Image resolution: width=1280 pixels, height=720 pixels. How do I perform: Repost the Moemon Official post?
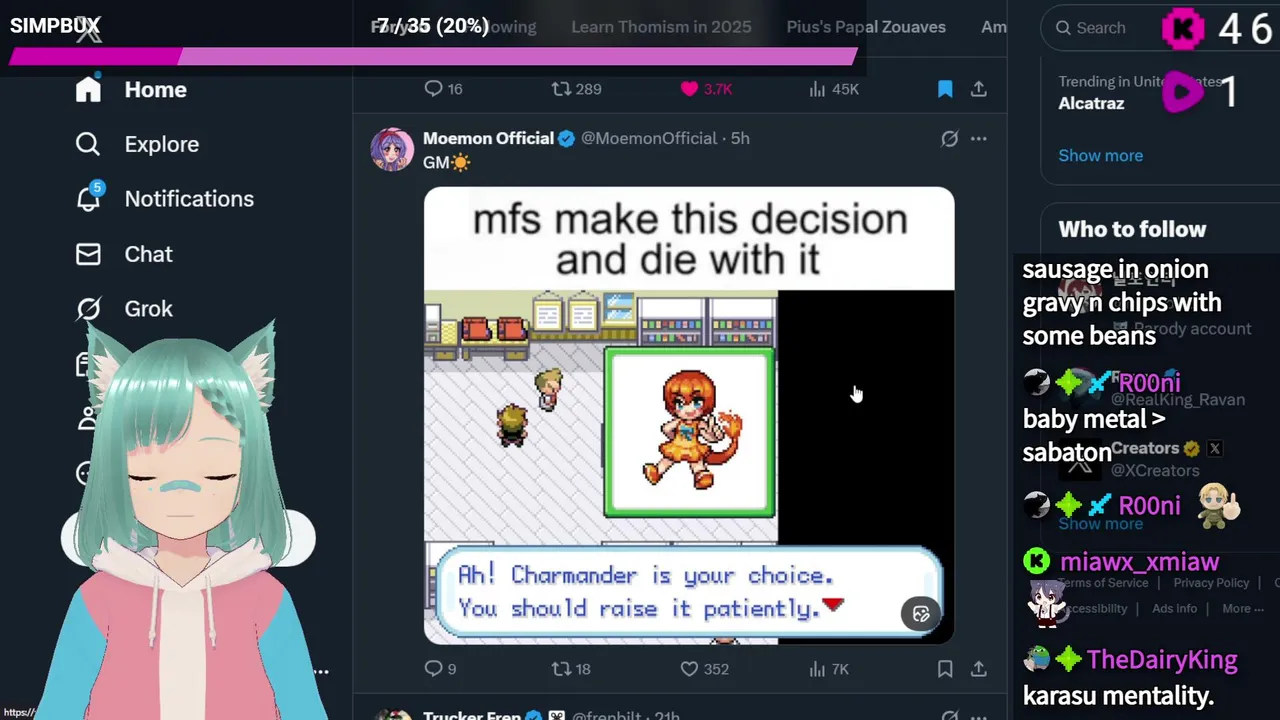coord(561,668)
